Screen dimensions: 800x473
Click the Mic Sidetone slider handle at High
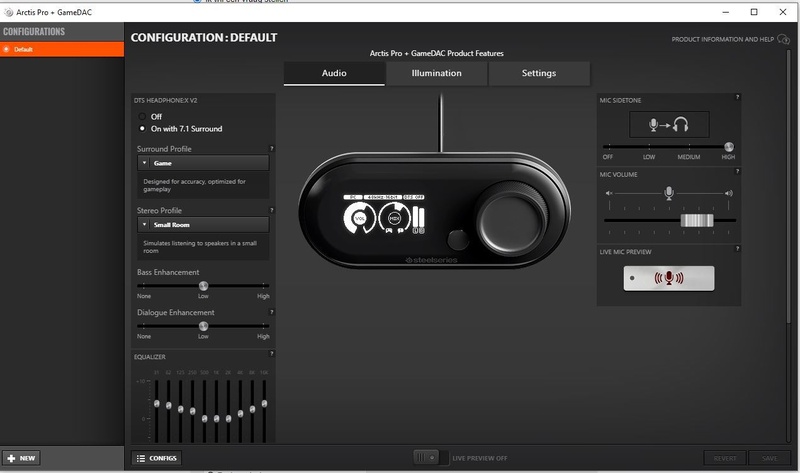pos(729,147)
